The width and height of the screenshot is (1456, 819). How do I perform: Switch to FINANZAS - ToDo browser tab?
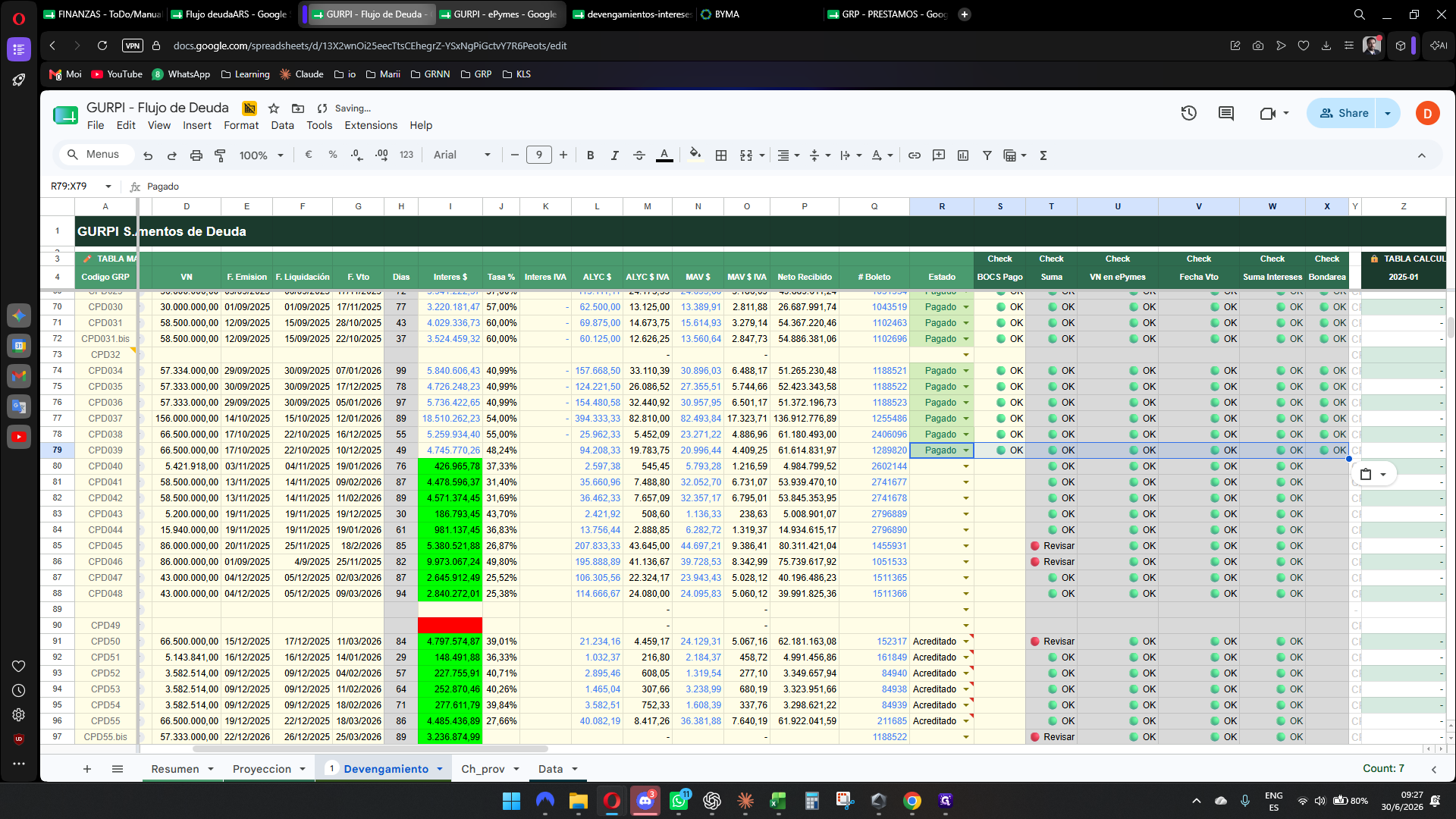coord(102,14)
